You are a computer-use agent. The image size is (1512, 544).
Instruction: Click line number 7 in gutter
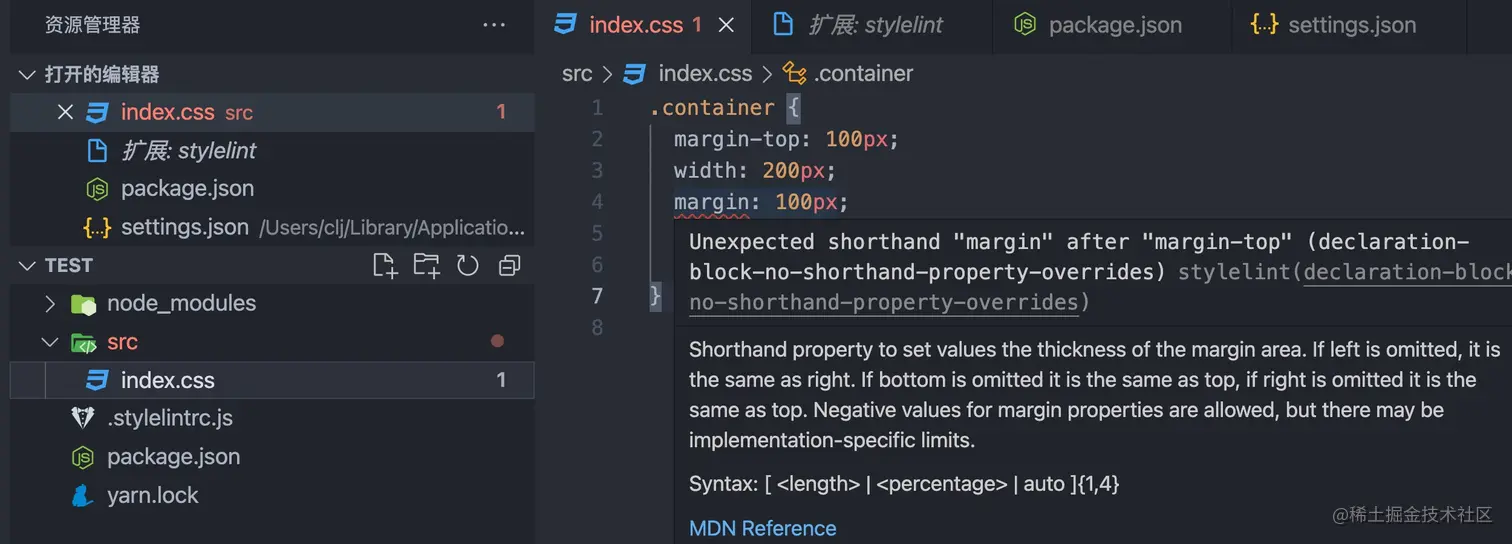597,295
